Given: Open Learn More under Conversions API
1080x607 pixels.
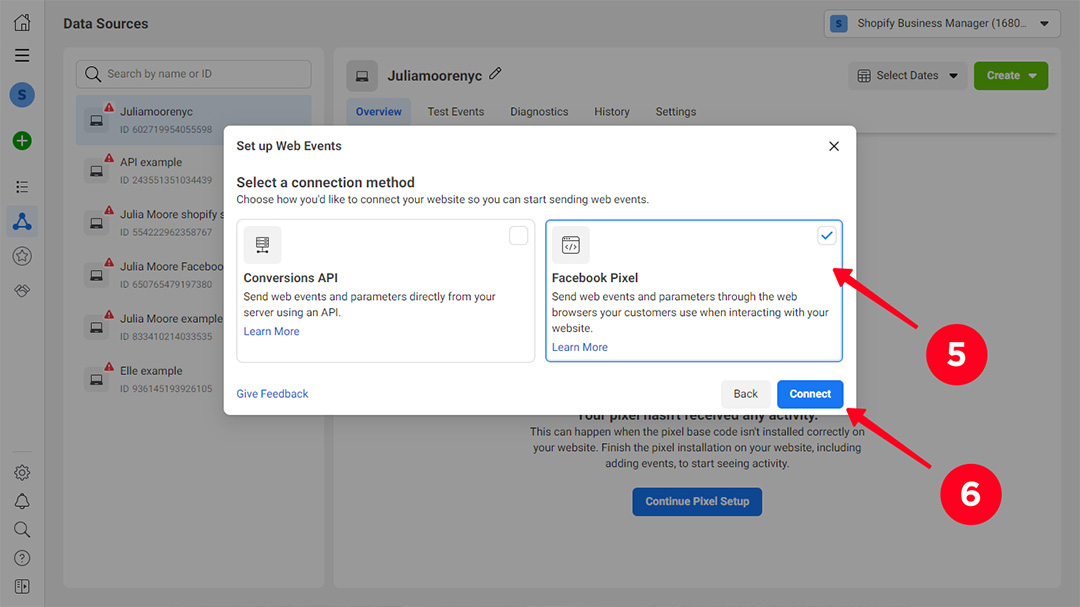Looking at the screenshot, I should pos(271,331).
